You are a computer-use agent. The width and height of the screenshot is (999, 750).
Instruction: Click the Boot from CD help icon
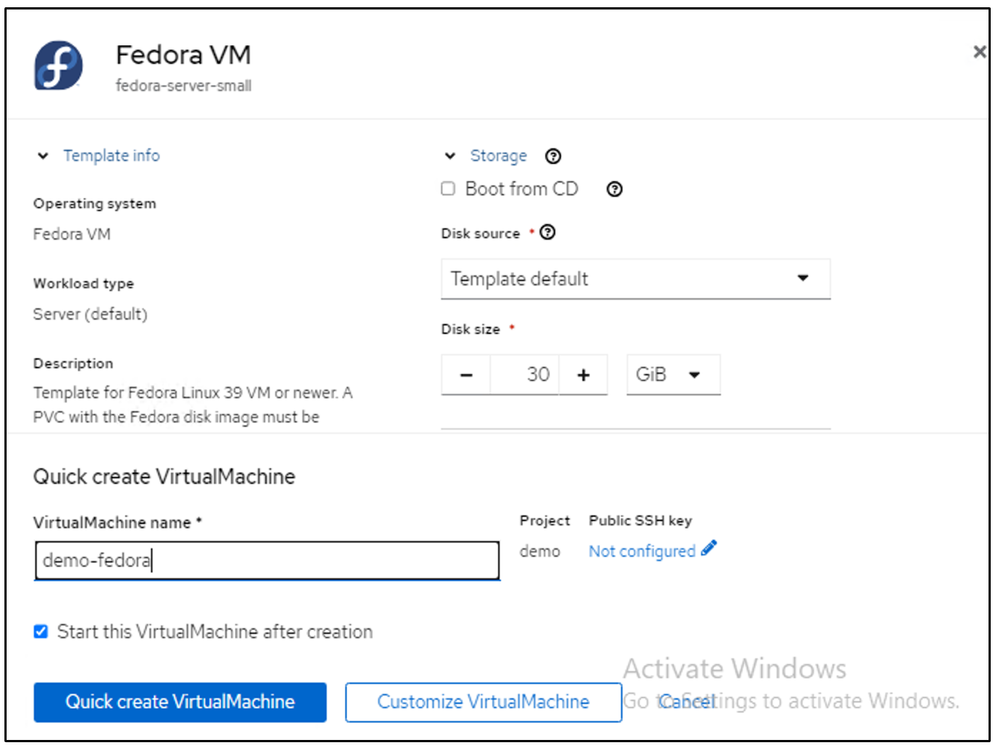[x=615, y=189]
